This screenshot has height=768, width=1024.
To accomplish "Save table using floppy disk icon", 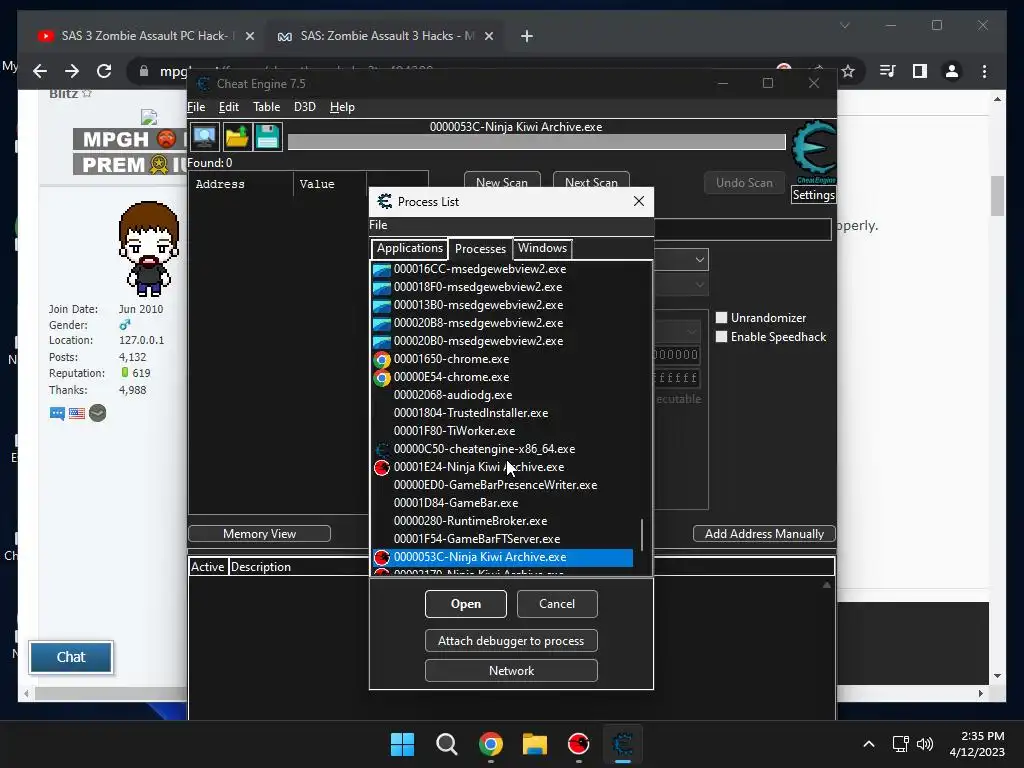I will 267,137.
